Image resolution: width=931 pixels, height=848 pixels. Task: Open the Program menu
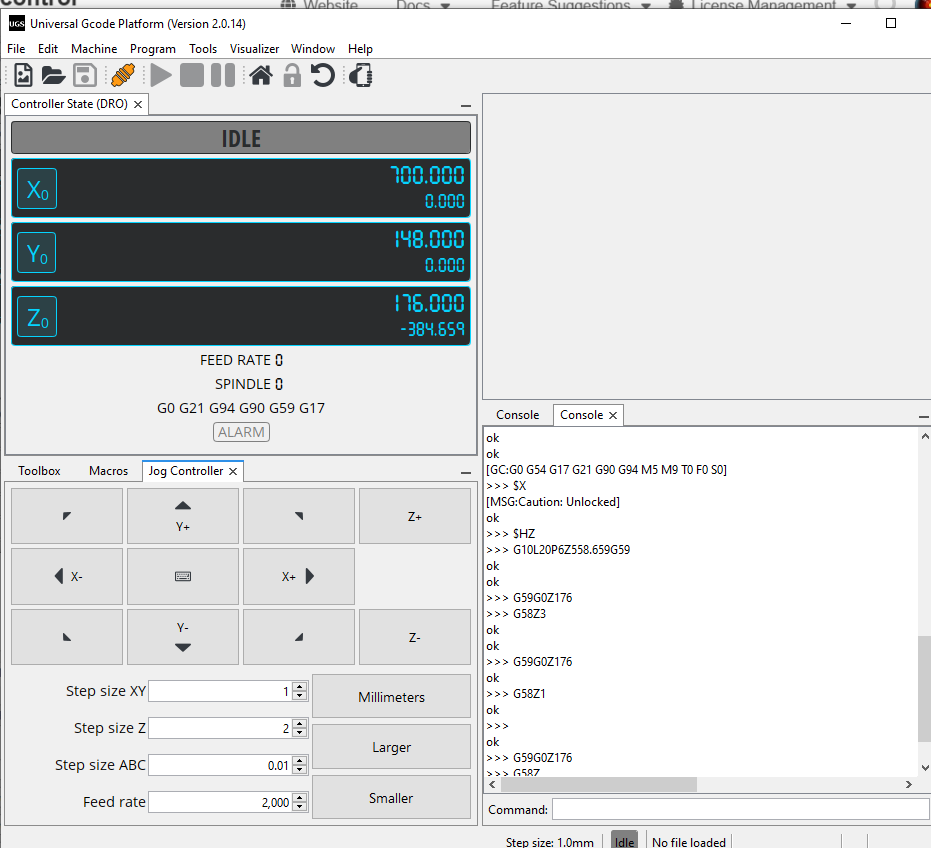[153, 49]
